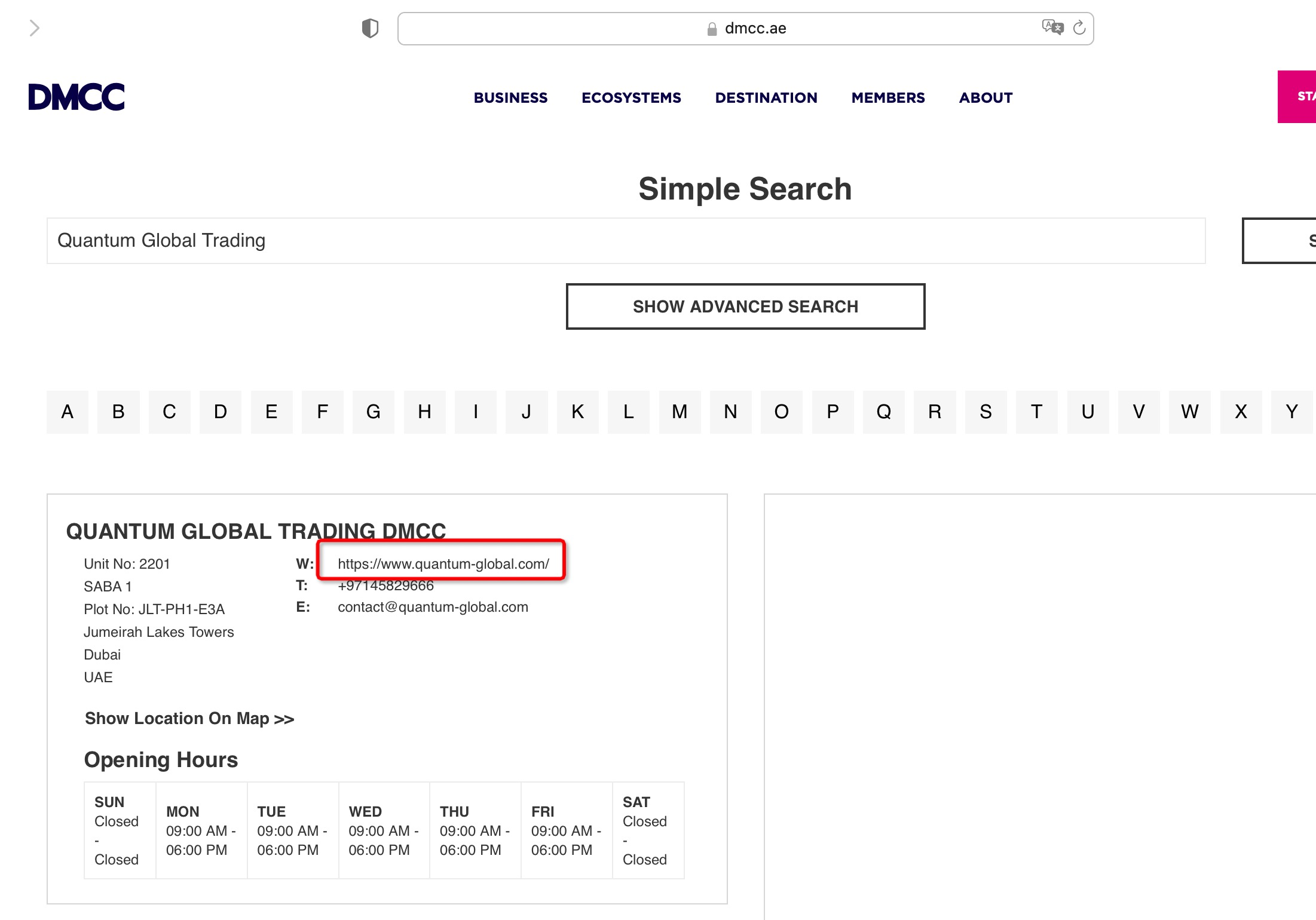Screen dimensions: 1316x920
Task: Expand Show Location On Map
Action: 189,719
